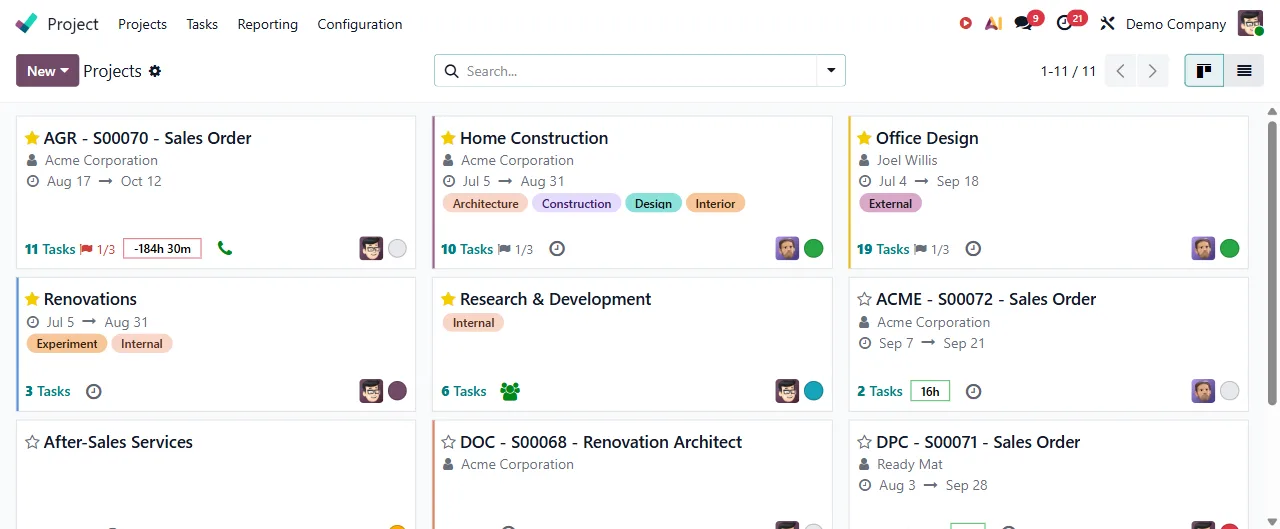Viewport: 1280px width, 529px height.
Task: Open the Project app logo
Action: click(x=27, y=23)
